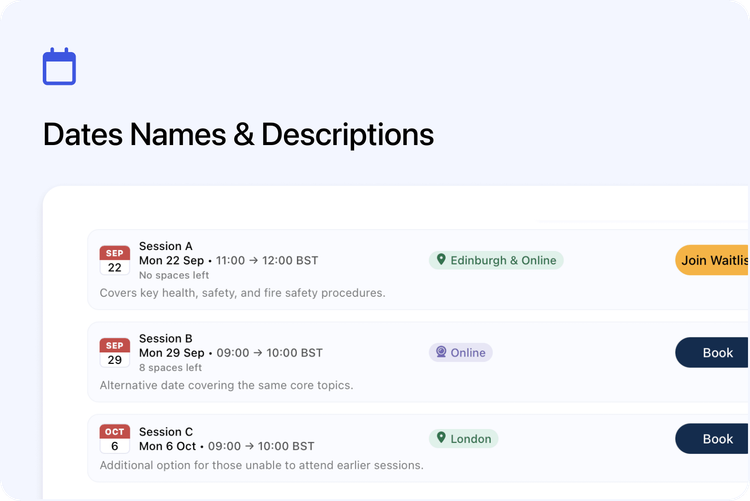This screenshot has height=501, width=750.
Task: Open the Session C title
Action: click(166, 432)
